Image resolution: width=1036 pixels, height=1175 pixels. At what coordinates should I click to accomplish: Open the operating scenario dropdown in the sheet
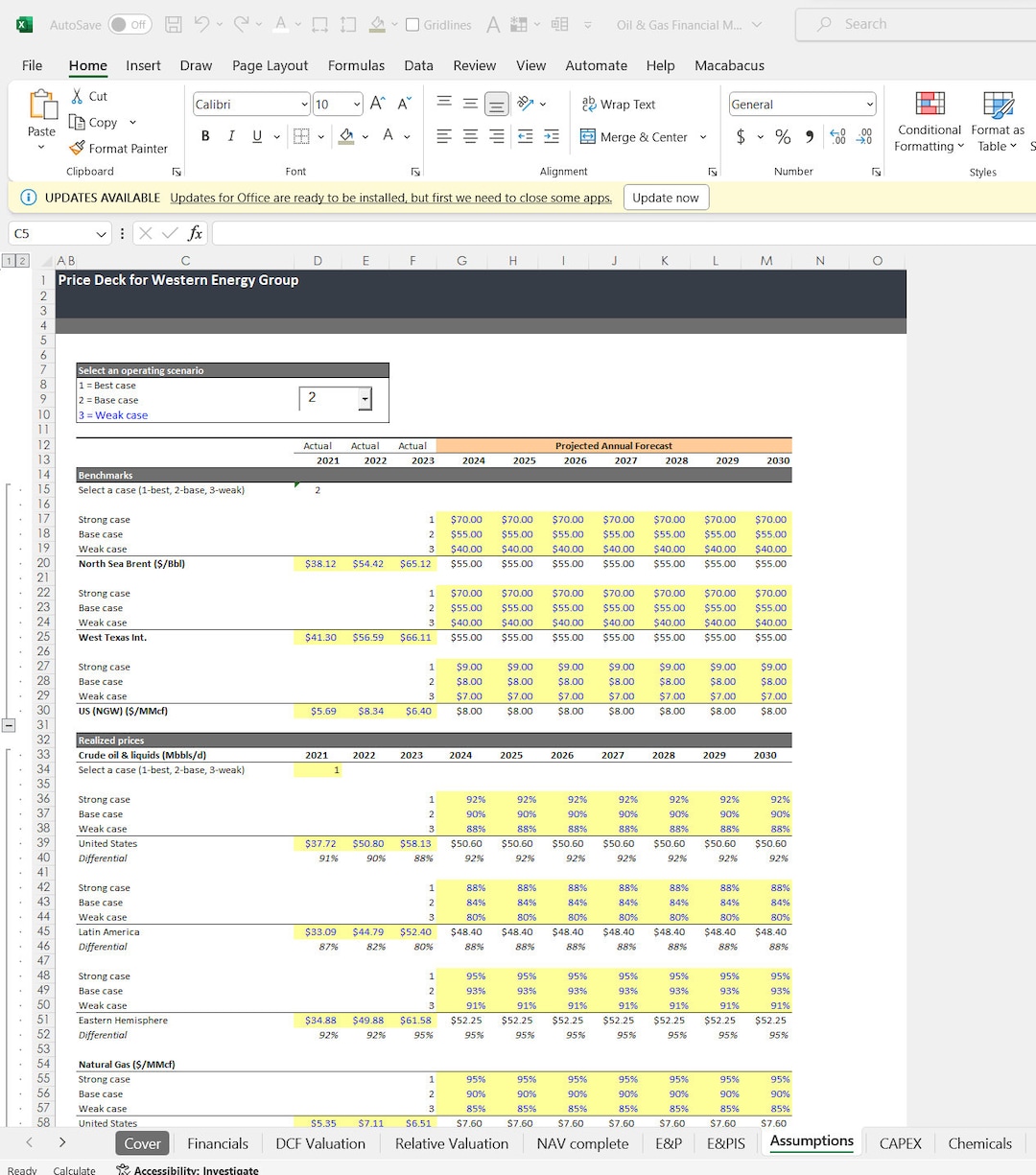[365, 397]
